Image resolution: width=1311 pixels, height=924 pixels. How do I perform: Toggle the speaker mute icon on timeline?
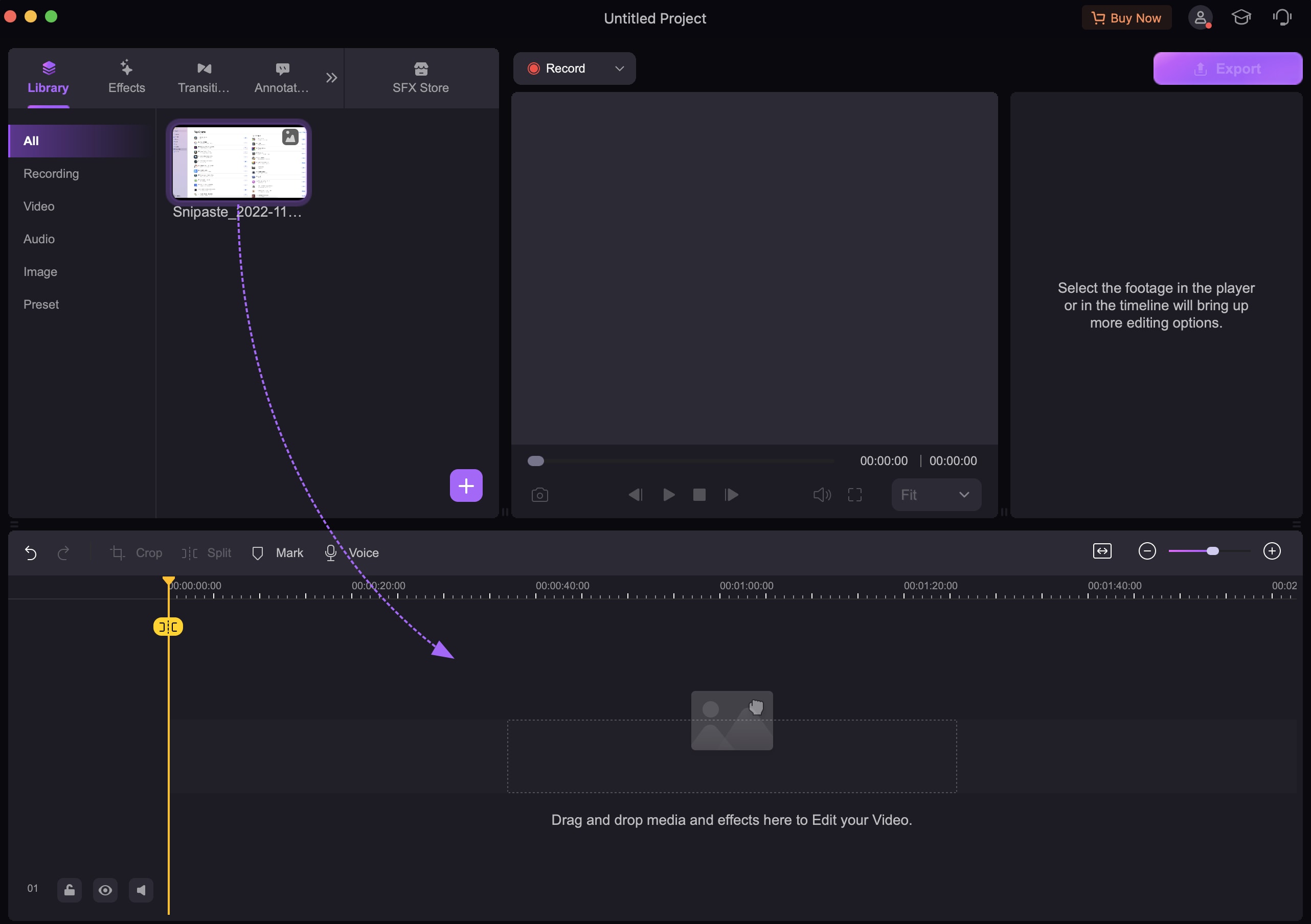(140, 889)
